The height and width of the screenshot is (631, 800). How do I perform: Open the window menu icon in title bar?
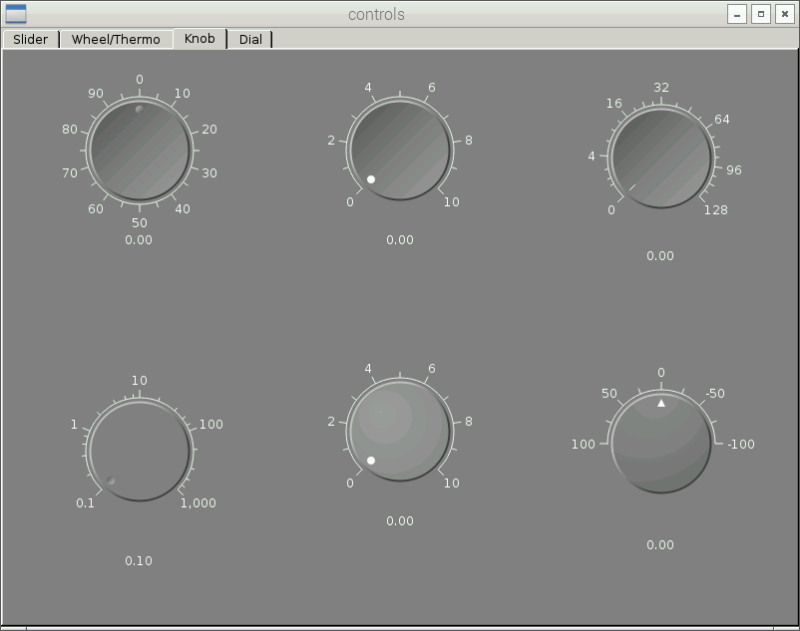tap(16, 14)
